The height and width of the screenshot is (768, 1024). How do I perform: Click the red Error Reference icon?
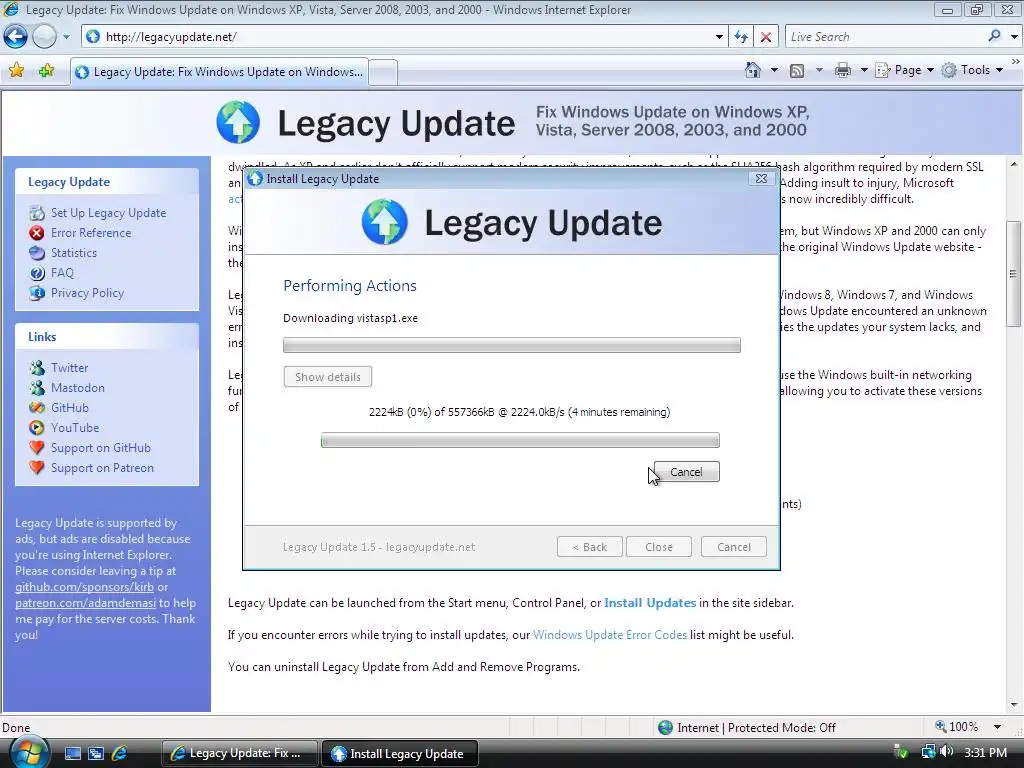37,233
